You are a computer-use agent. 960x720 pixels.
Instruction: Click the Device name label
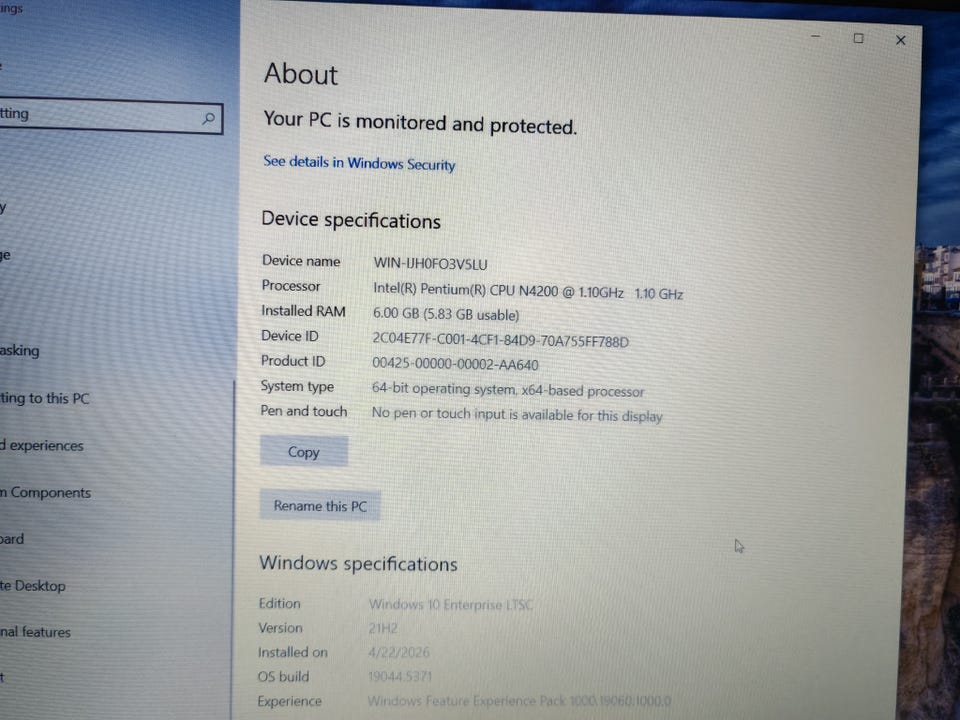301,261
